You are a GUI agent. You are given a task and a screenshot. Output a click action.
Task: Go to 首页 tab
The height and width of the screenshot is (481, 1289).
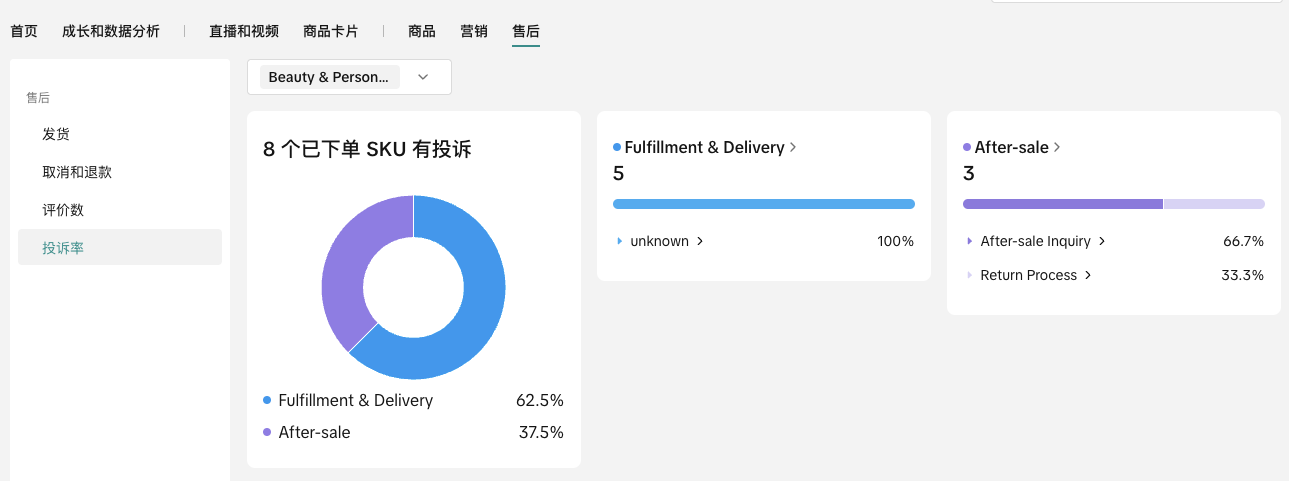pyautogui.click(x=24, y=31)
